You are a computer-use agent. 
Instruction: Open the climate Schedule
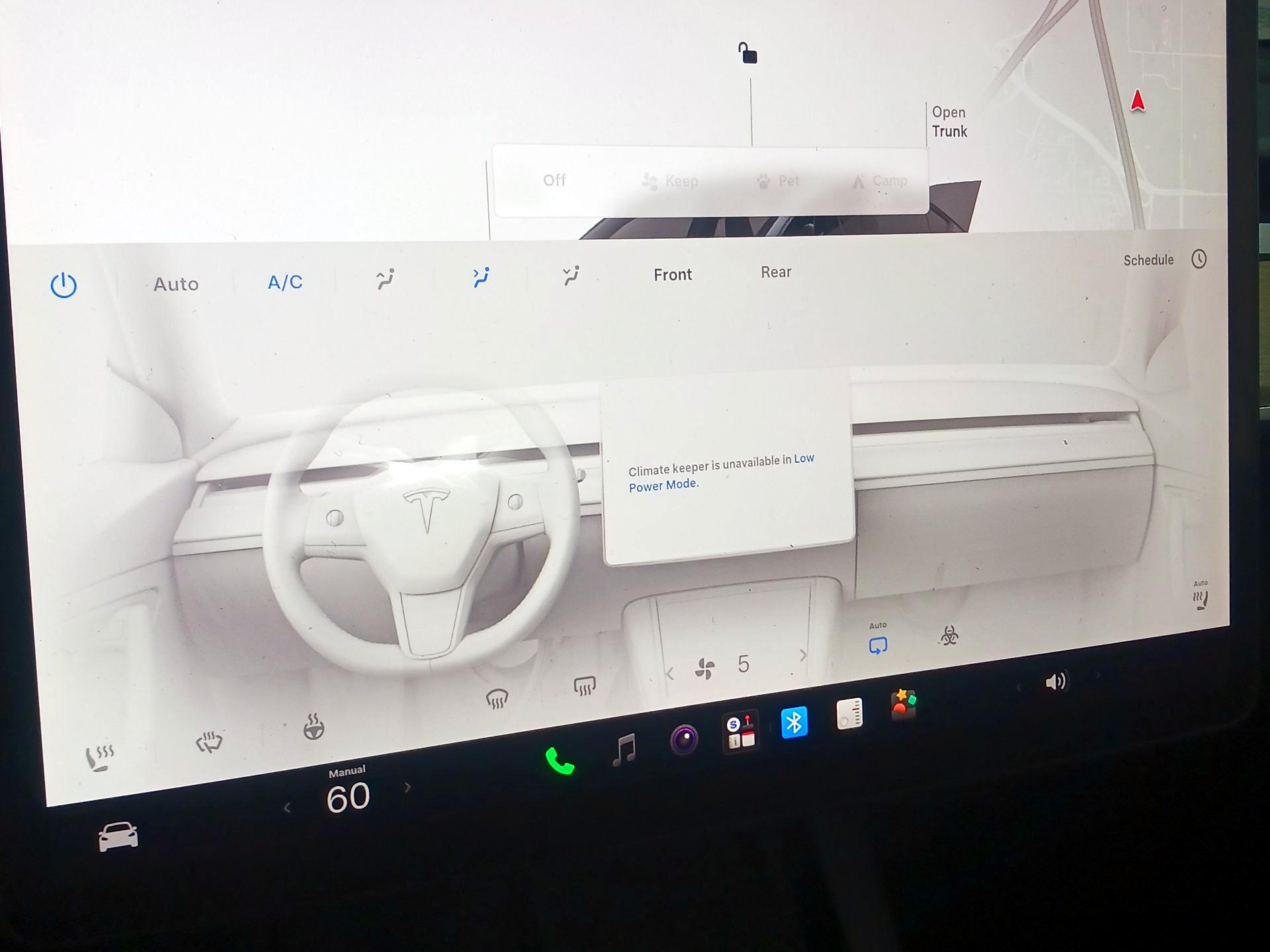click(1148, 260)
